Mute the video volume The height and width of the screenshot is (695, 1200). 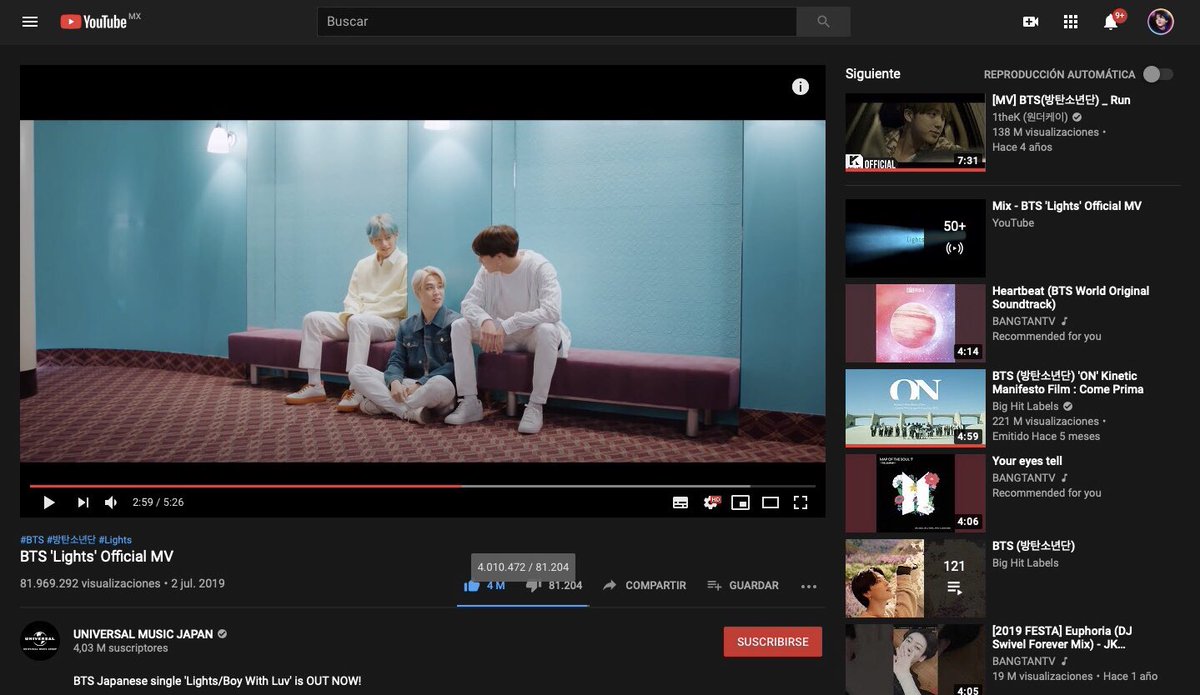click(x=111, y=502)
